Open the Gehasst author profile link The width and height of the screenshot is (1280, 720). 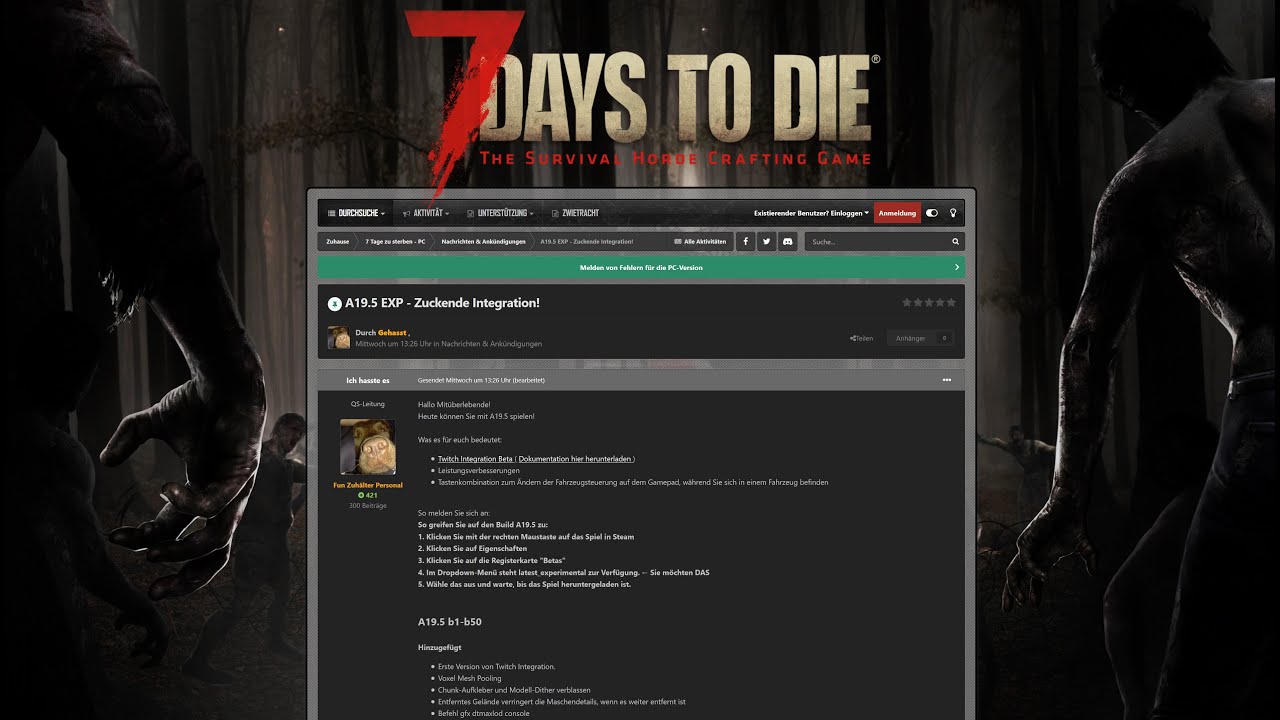tap(392, 332)
